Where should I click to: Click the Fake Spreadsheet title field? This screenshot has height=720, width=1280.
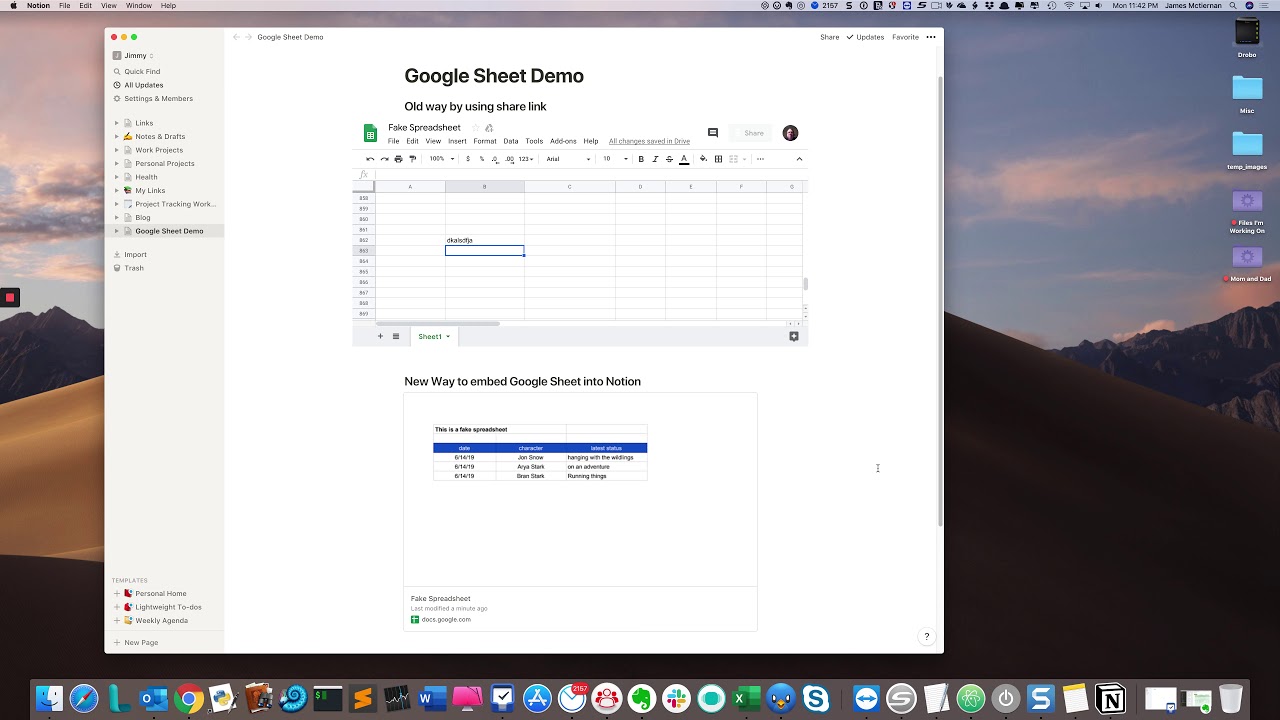[425, 128]
